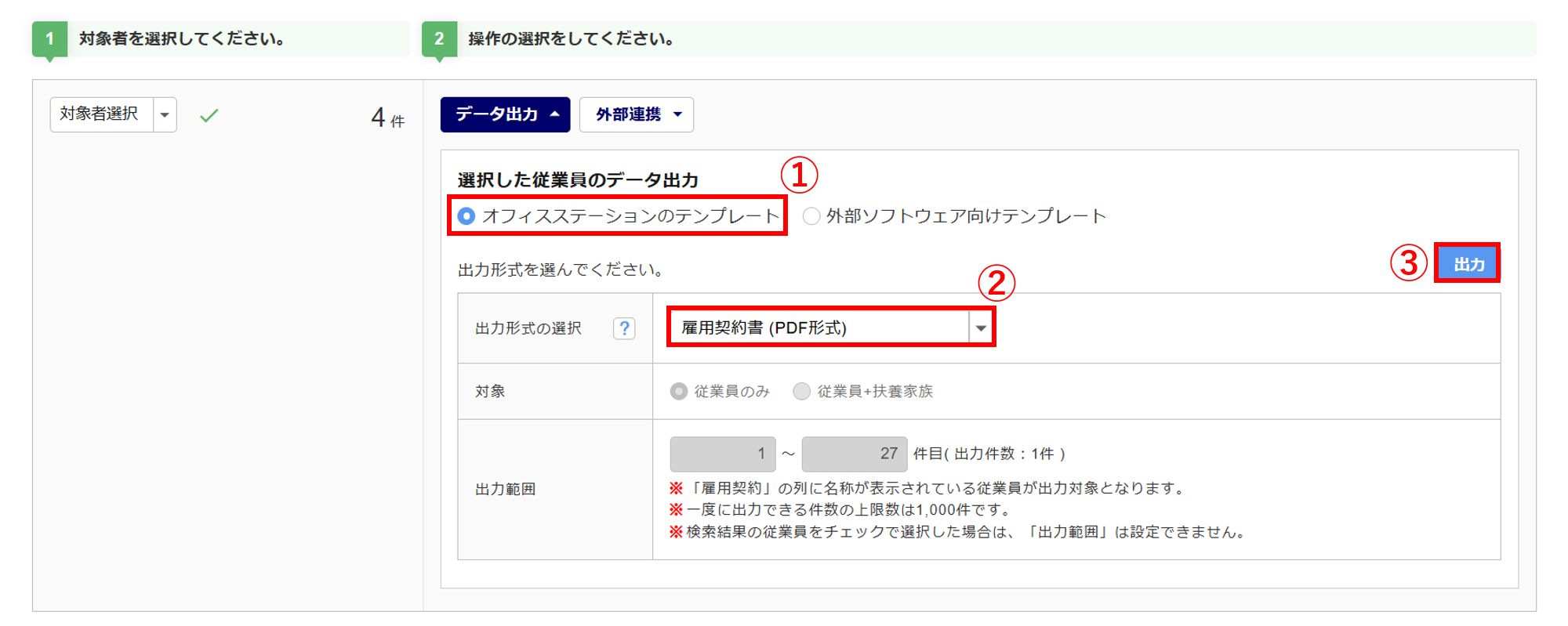This screenshot has height=626, width=1568.
Task: Open the 外部連携 dropdown menu
Action: pos(637,114)
